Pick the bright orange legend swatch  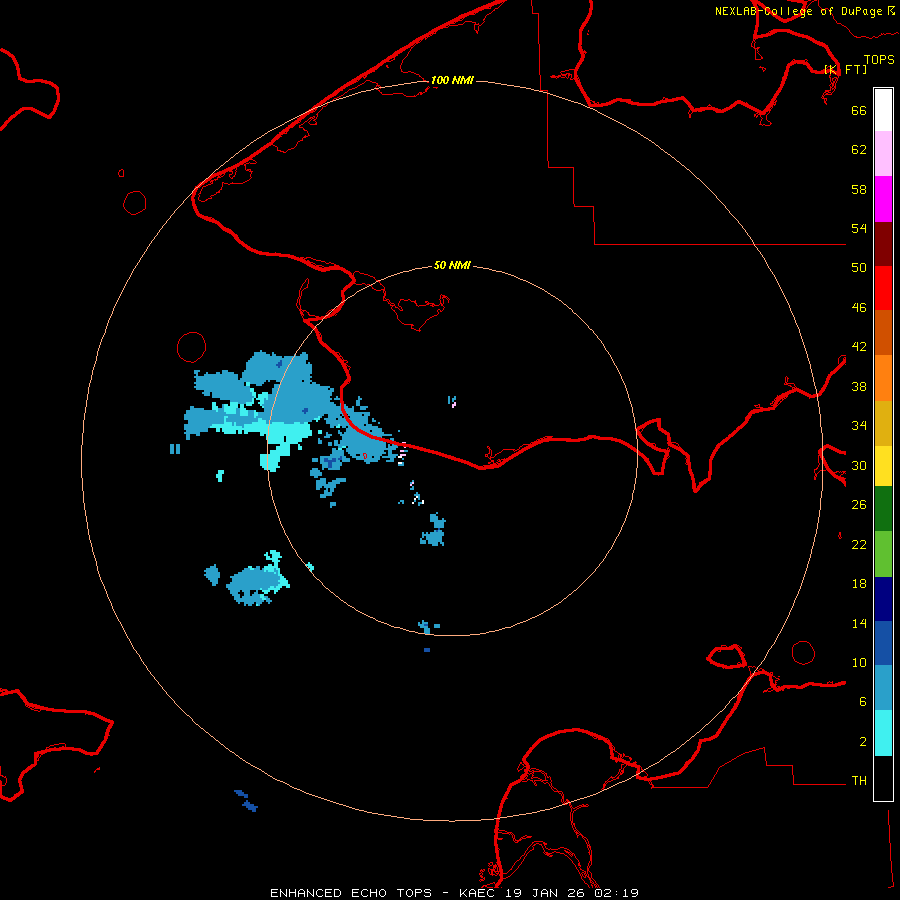883,378
